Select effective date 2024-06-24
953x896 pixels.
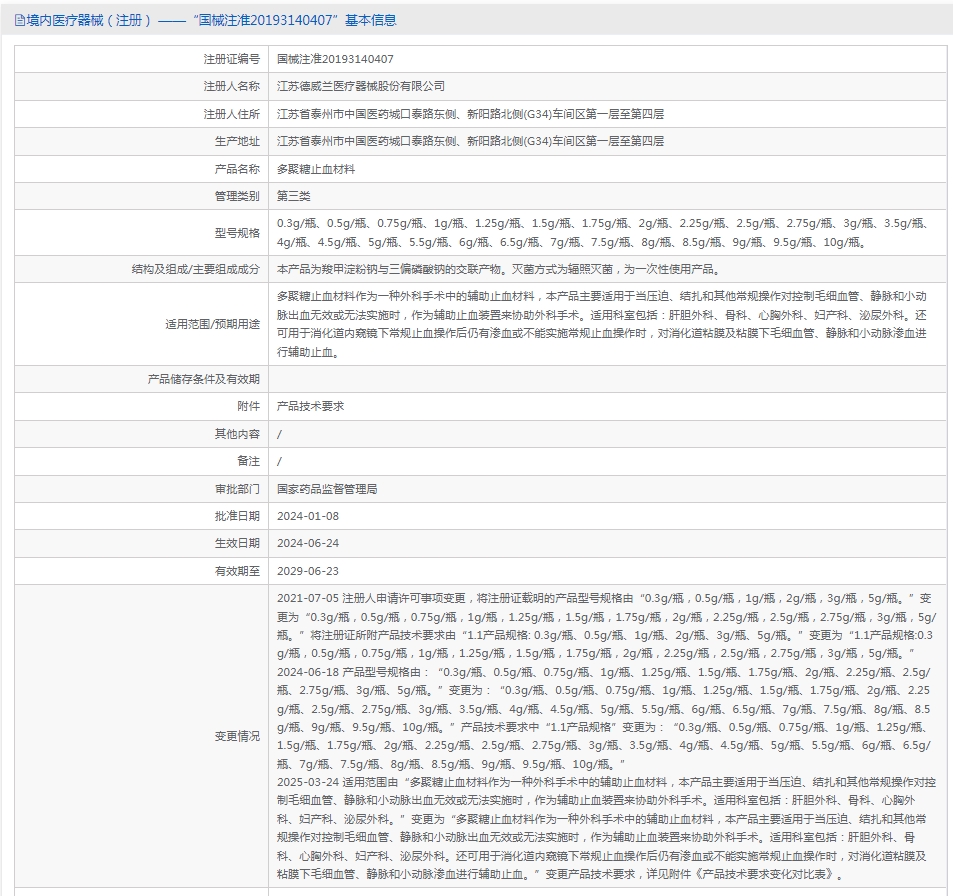click(308, 543)
